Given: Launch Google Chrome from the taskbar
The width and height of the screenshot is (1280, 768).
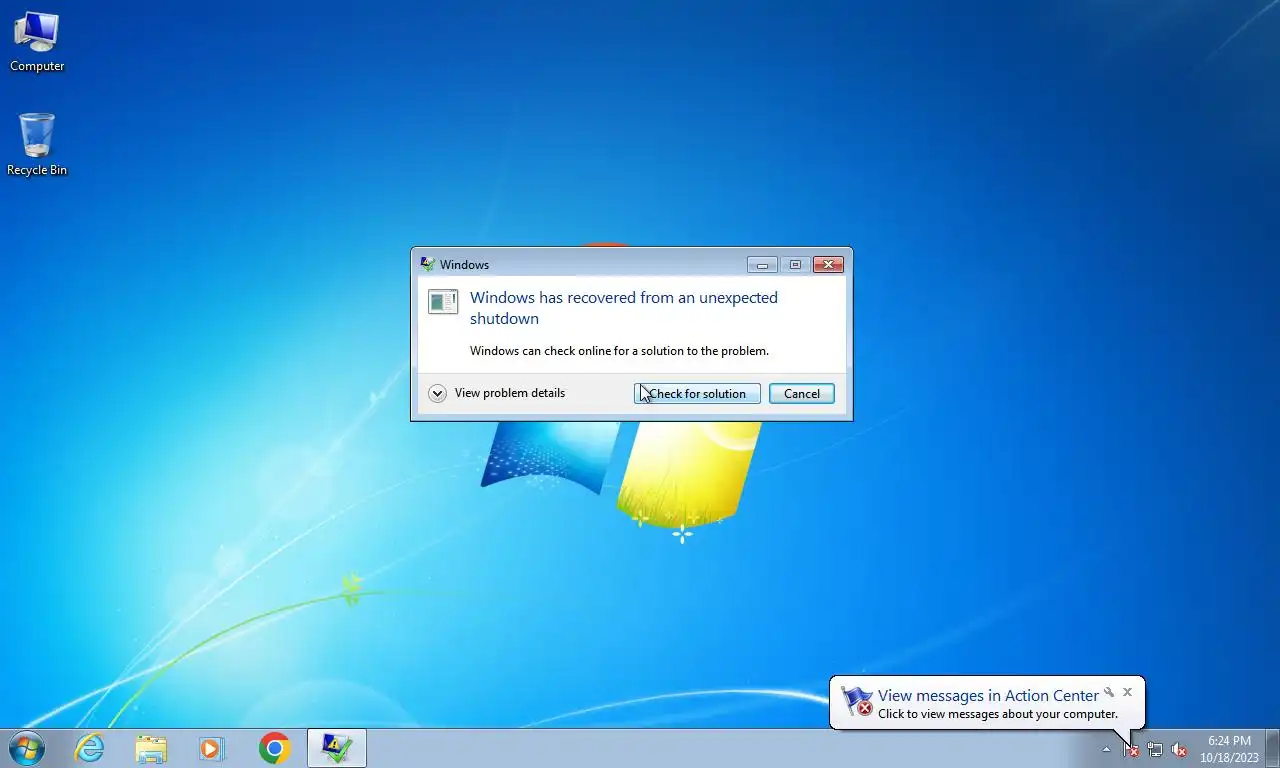Looking at the screenshot, I should pyautogui.click(x=274, y=748).
